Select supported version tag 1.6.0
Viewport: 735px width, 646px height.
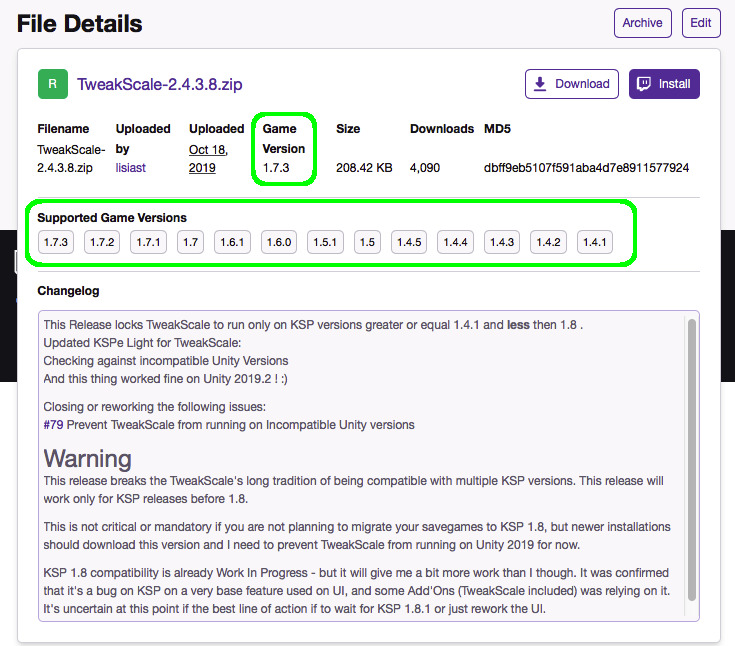(279, 242)
